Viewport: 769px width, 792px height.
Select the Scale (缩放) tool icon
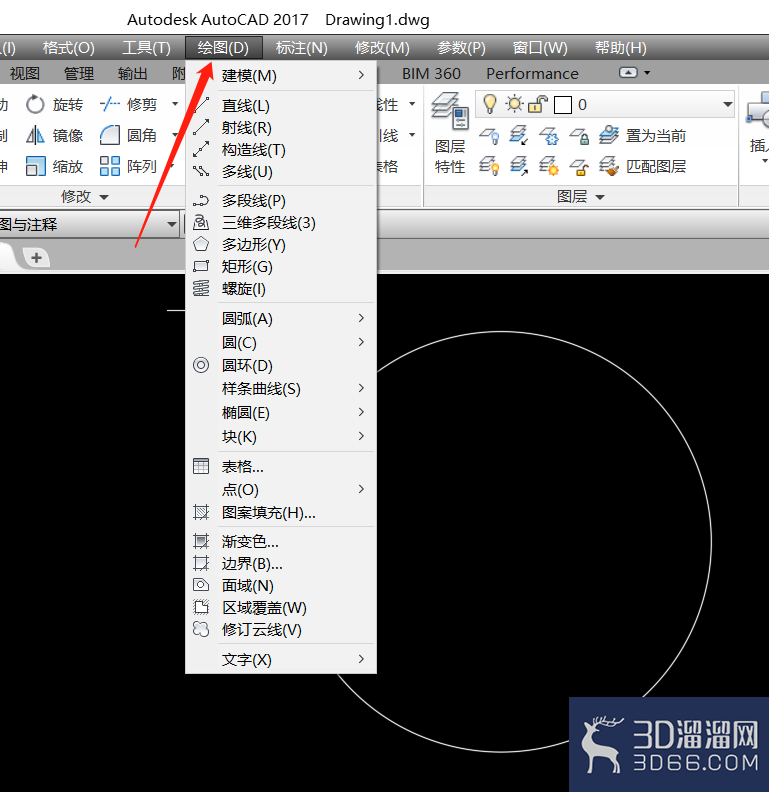[x=35, y=166]
